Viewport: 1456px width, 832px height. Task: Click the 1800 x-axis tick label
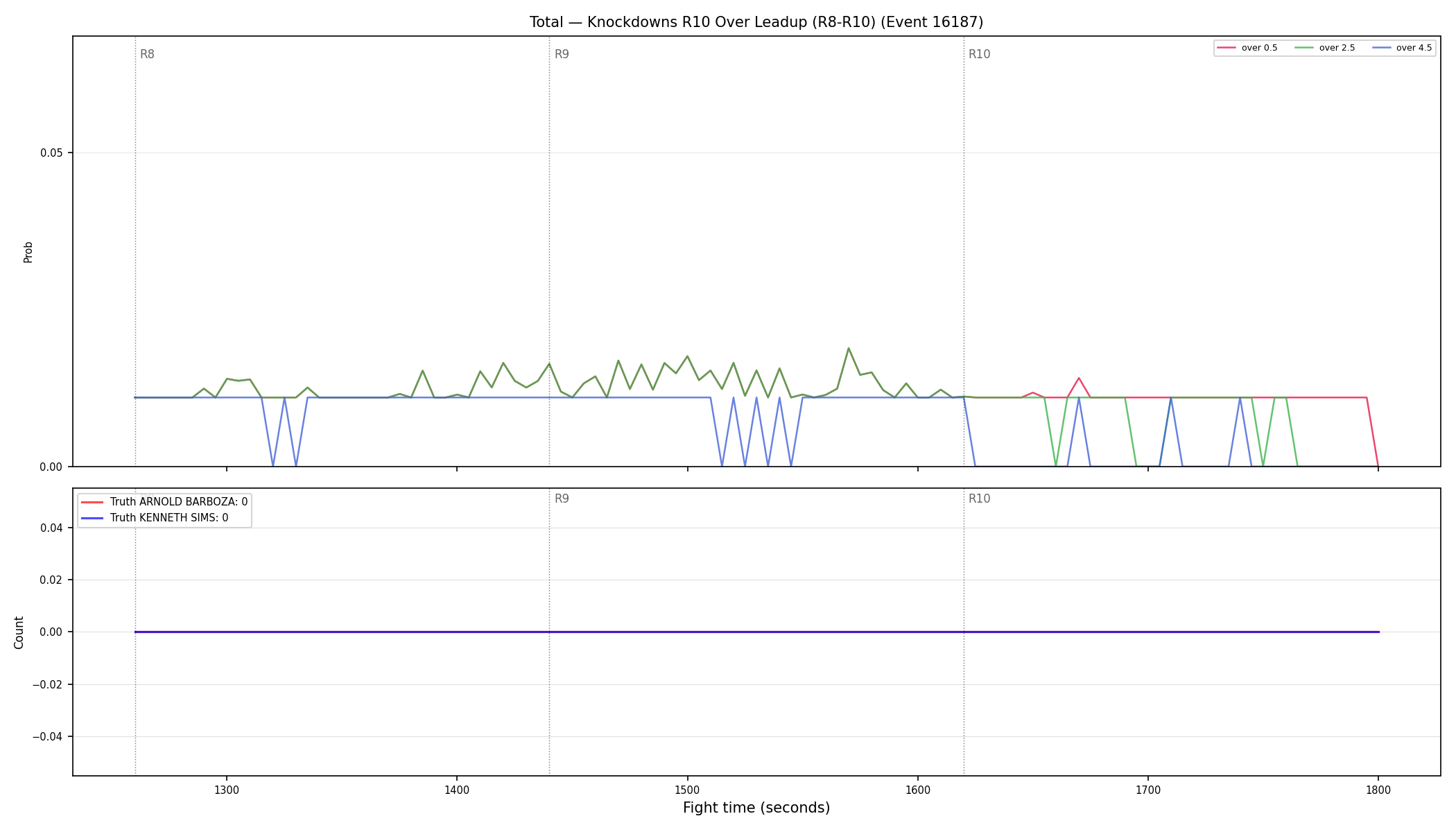(x=1378, y=790)
